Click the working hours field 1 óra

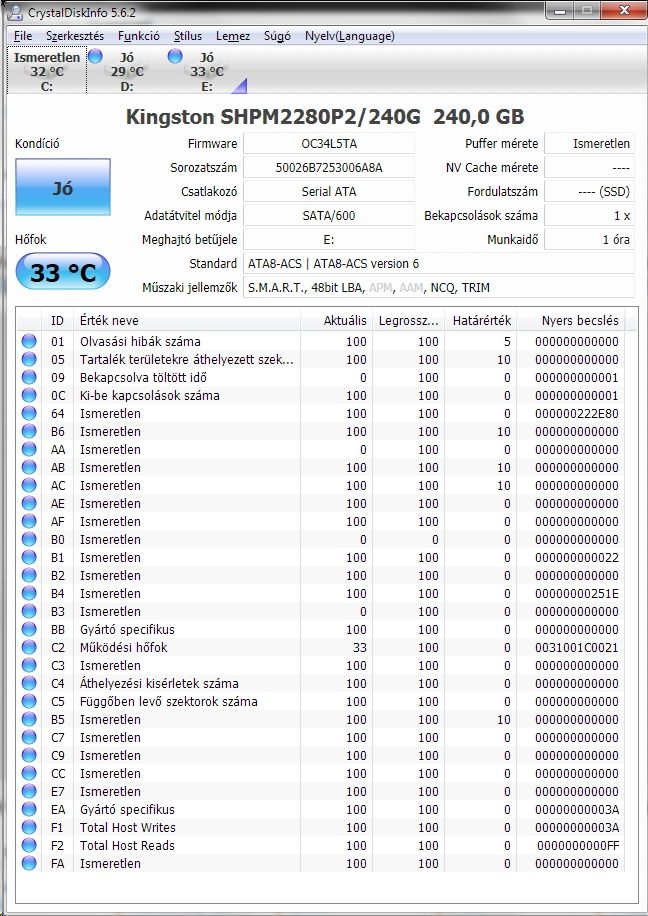(589, 240)
